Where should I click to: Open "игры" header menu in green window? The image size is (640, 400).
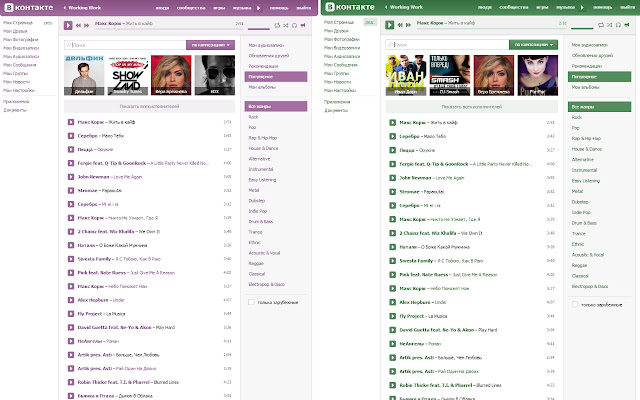click(x=542, y=7)
